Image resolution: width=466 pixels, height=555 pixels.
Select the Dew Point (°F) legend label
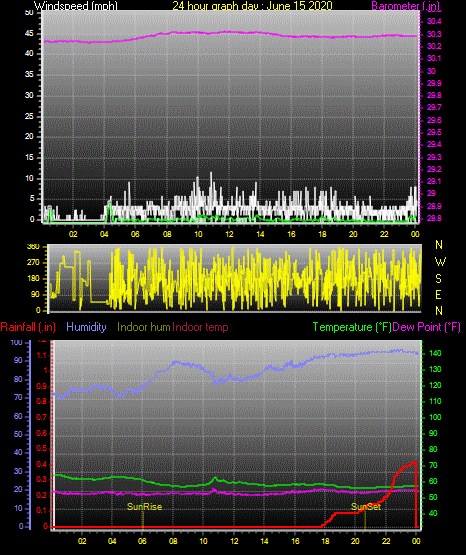click(427, 327)
